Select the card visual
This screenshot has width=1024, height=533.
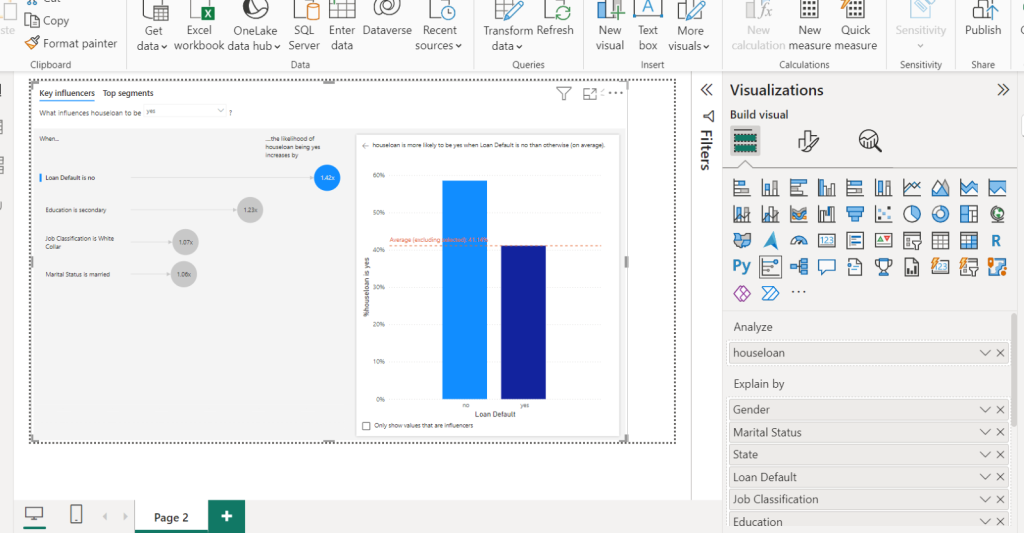(x=827, y=240)
